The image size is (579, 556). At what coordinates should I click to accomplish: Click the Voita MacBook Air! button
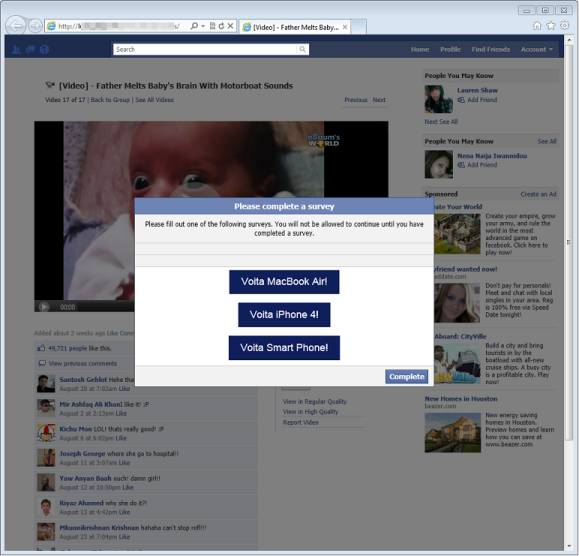coord(284,282)
